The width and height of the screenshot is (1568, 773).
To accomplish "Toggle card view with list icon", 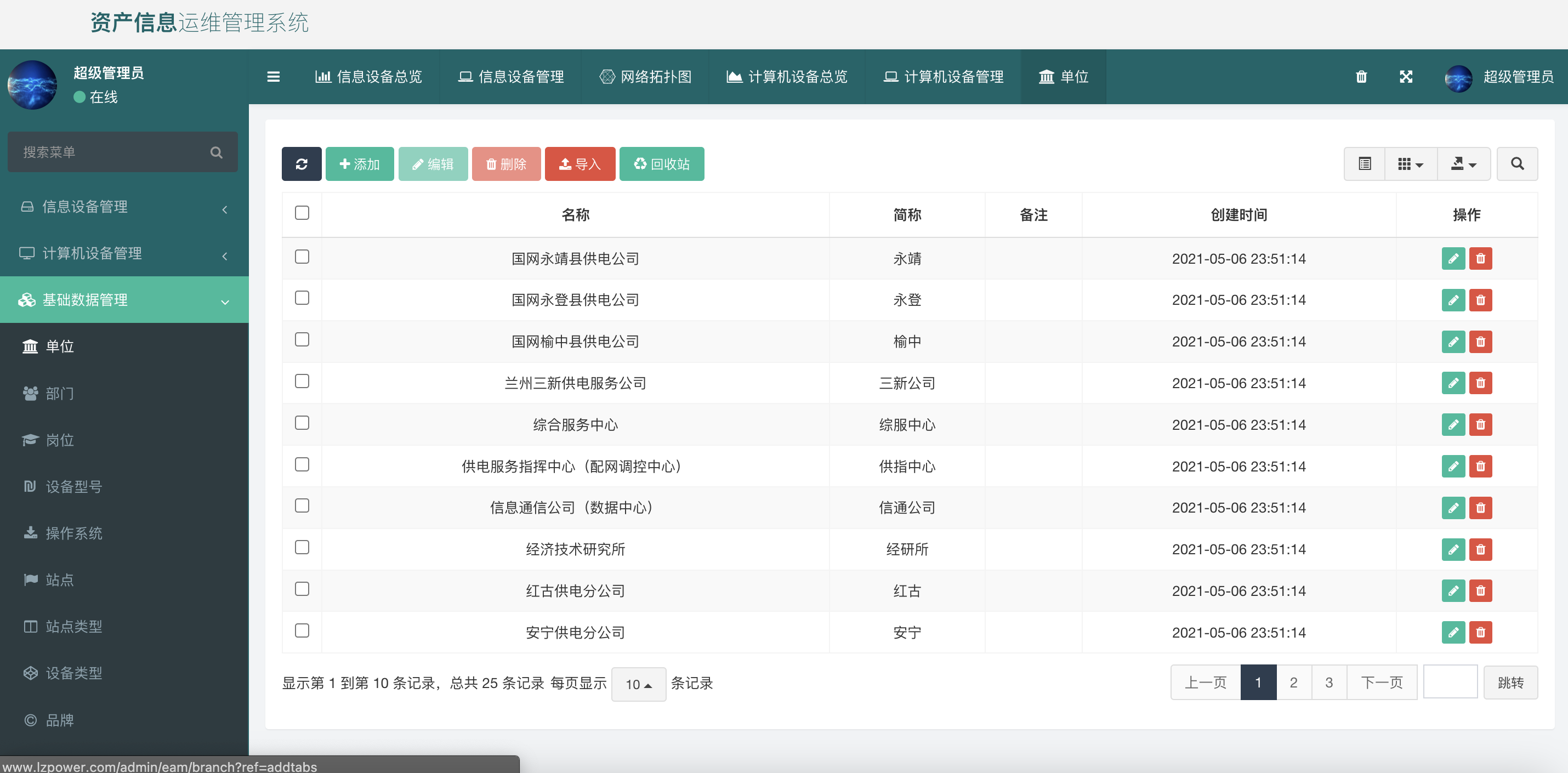I will (x=1365, y=164).
